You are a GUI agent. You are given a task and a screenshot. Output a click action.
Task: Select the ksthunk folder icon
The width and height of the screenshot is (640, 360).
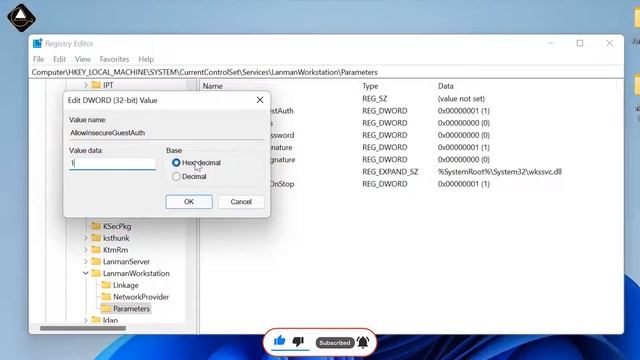(96, 238)
